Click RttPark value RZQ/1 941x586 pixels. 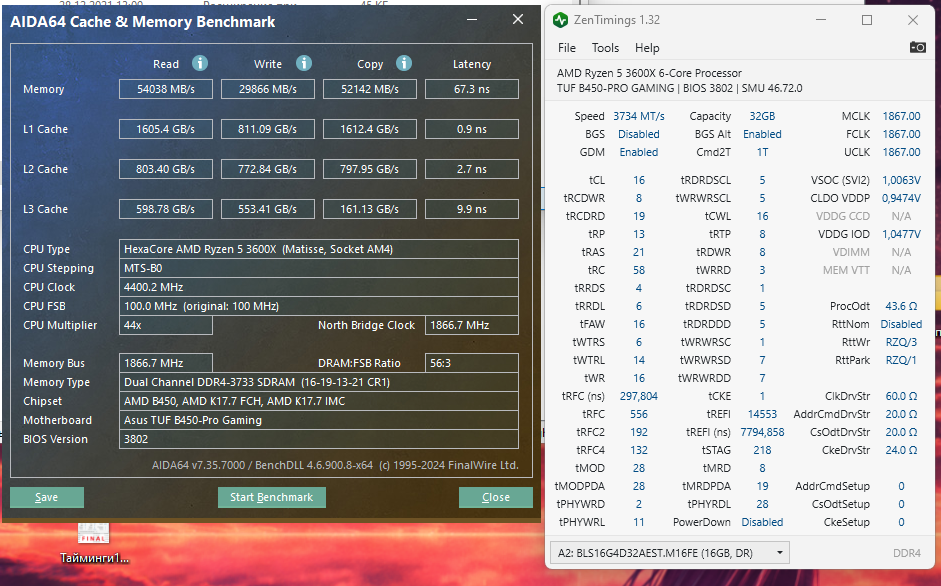coord(901,360)
